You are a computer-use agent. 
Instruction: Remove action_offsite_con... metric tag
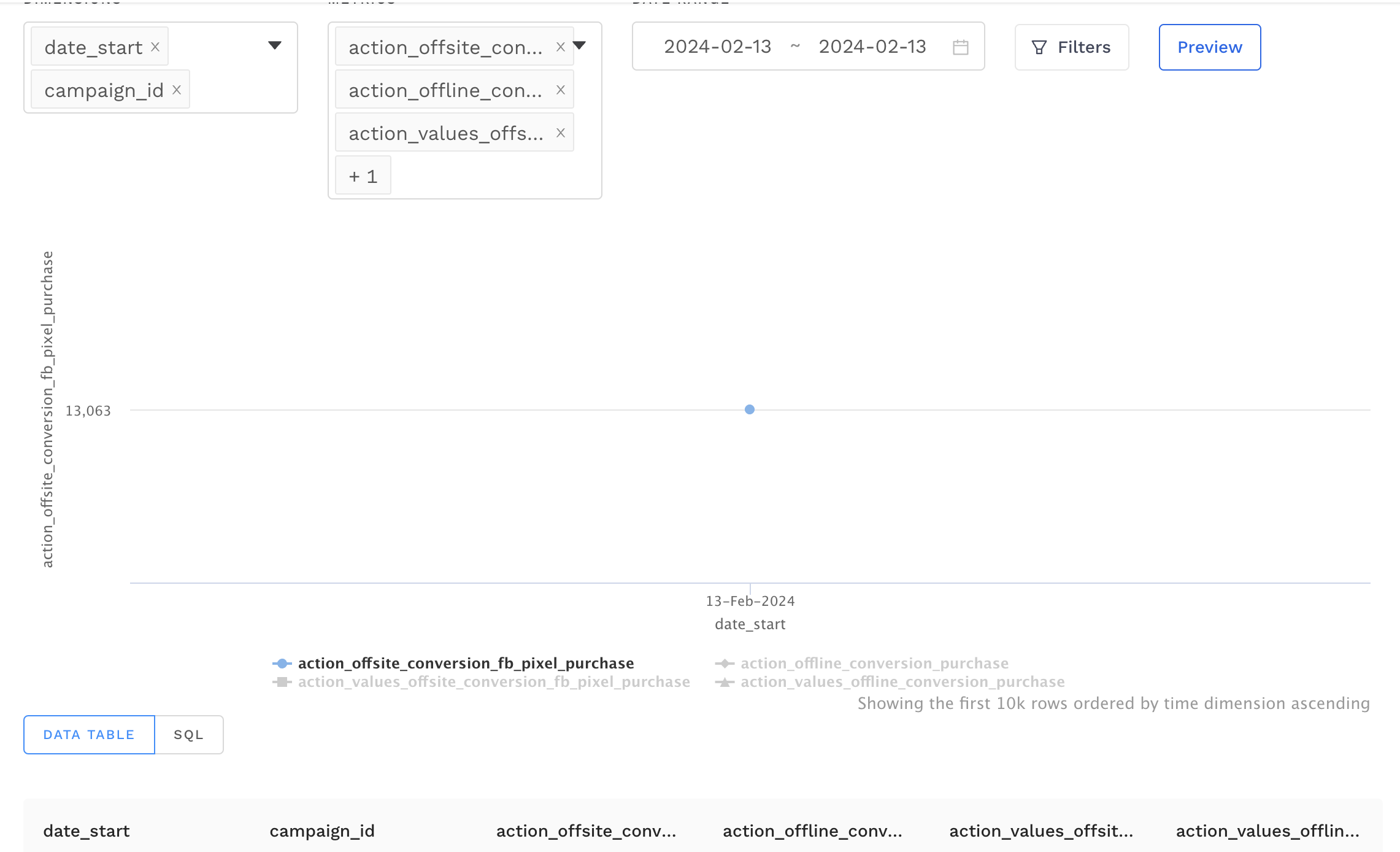560,47
